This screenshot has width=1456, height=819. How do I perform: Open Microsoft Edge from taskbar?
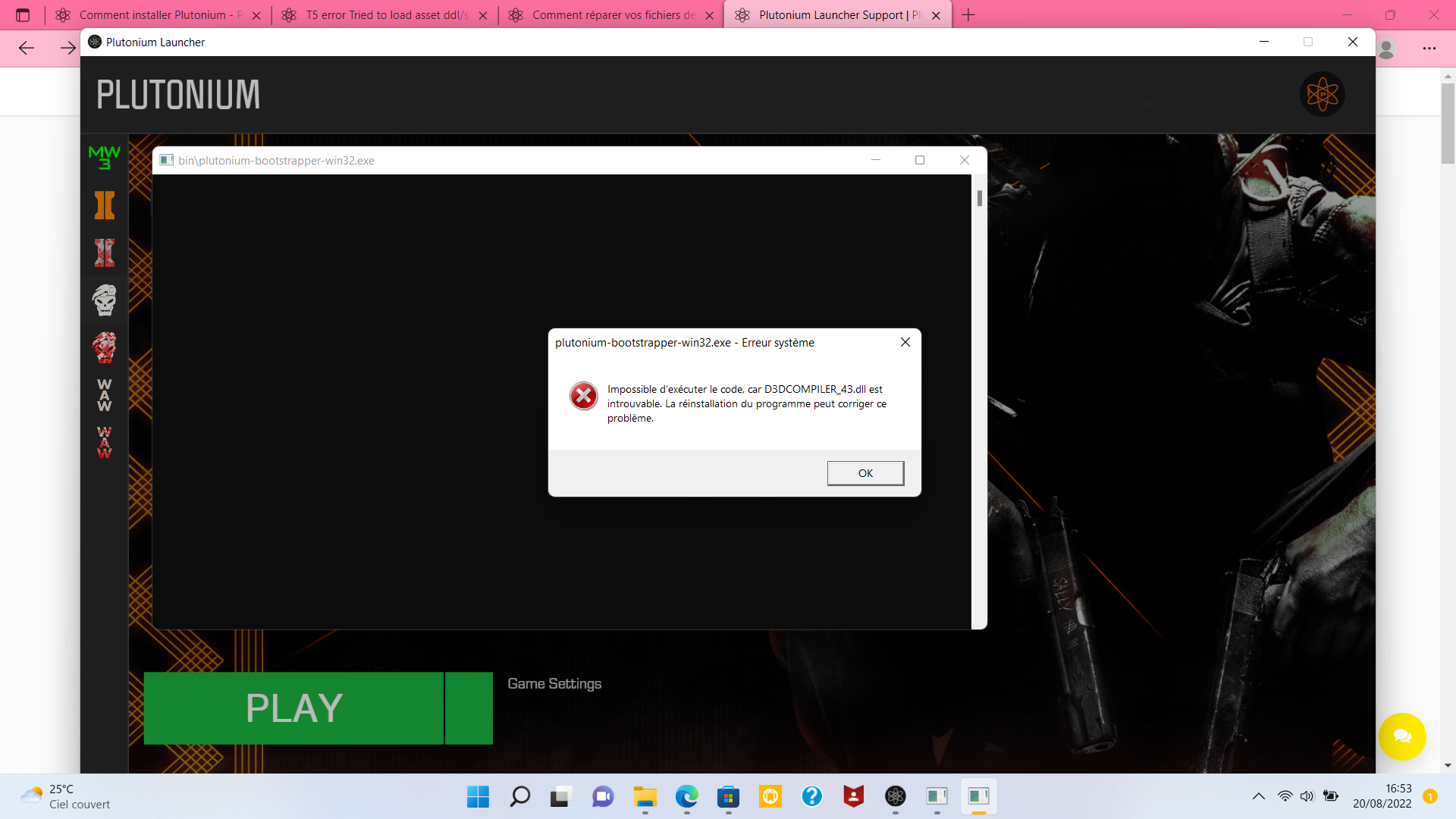coord(687,796)
